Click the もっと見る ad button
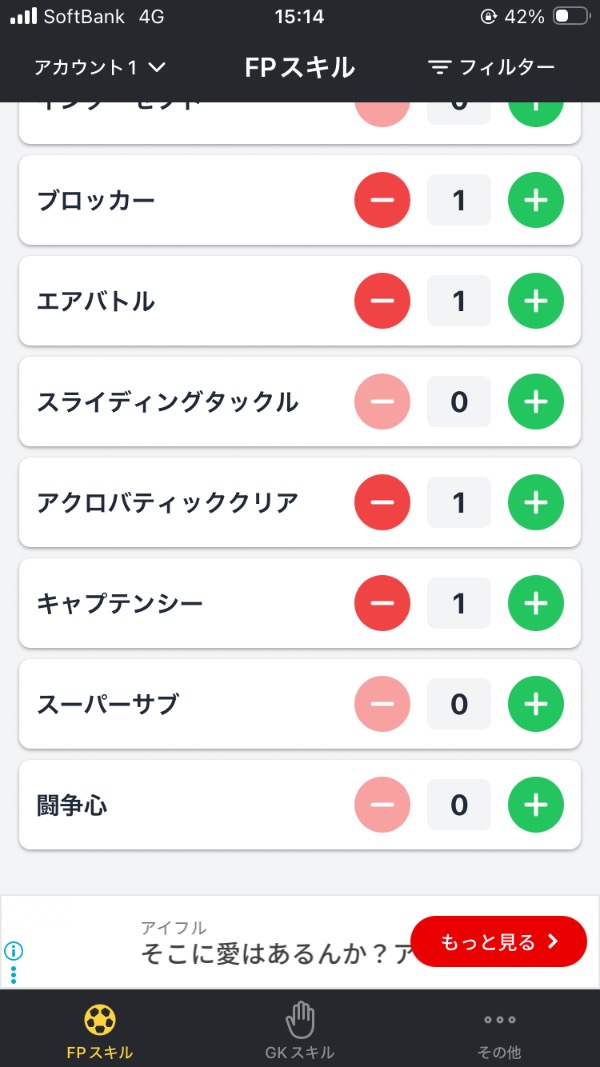 [x=498, y=941]
